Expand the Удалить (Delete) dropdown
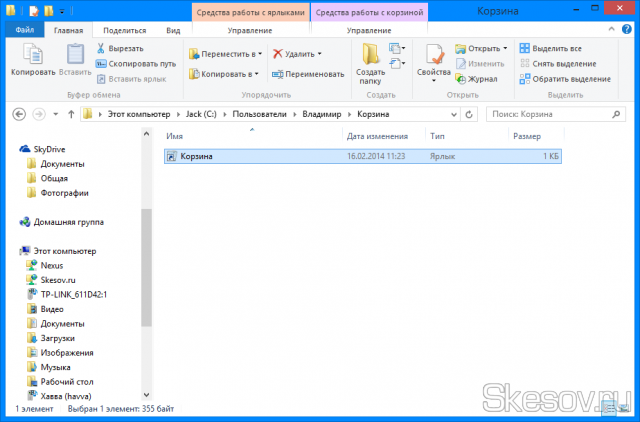 pos(298,53)
